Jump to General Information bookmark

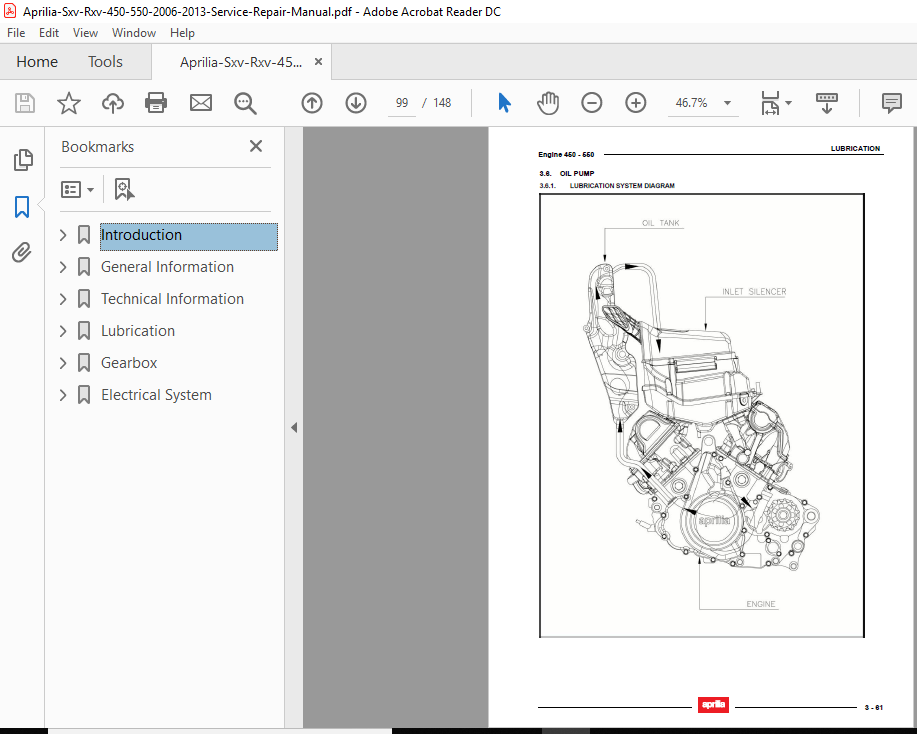[167, 267]
